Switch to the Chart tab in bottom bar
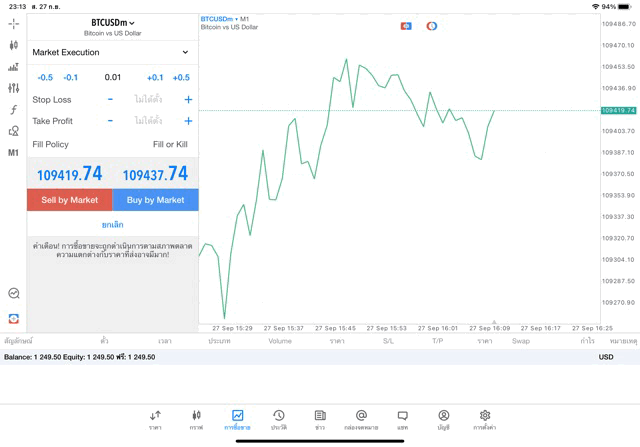640x447 pixels. [196, 419]
